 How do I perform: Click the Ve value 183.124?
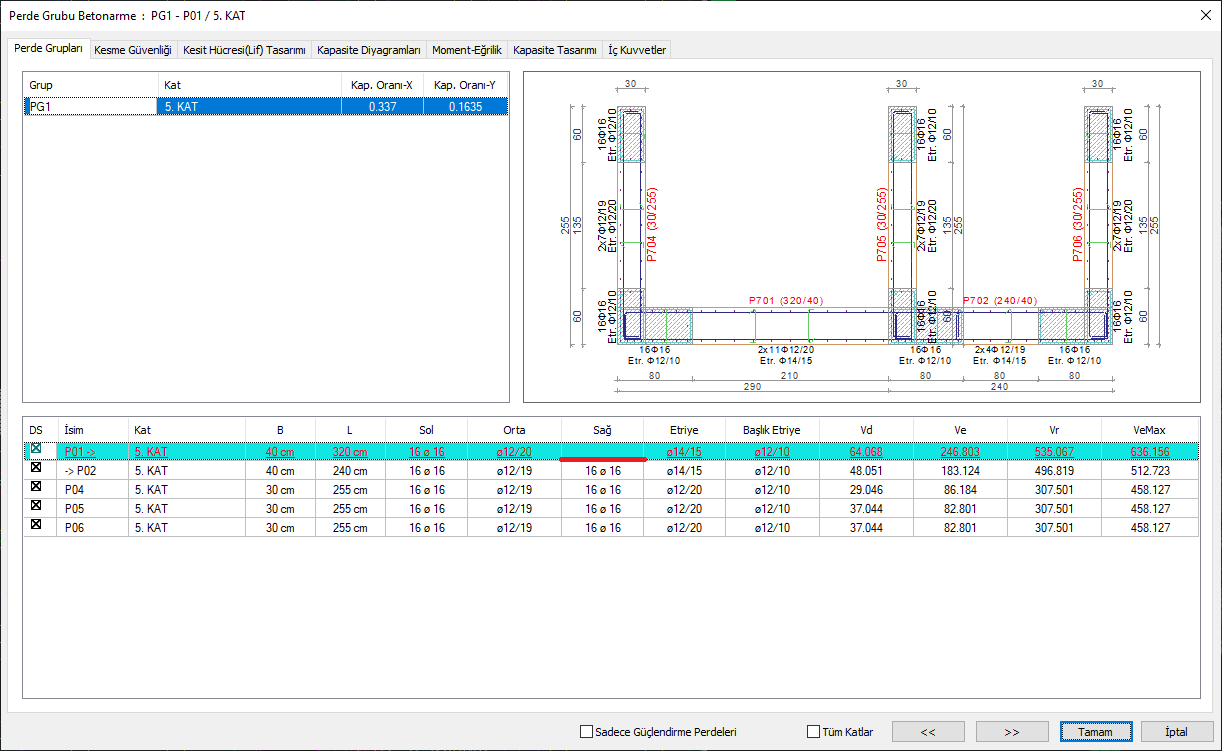click(x=960, y=471)
